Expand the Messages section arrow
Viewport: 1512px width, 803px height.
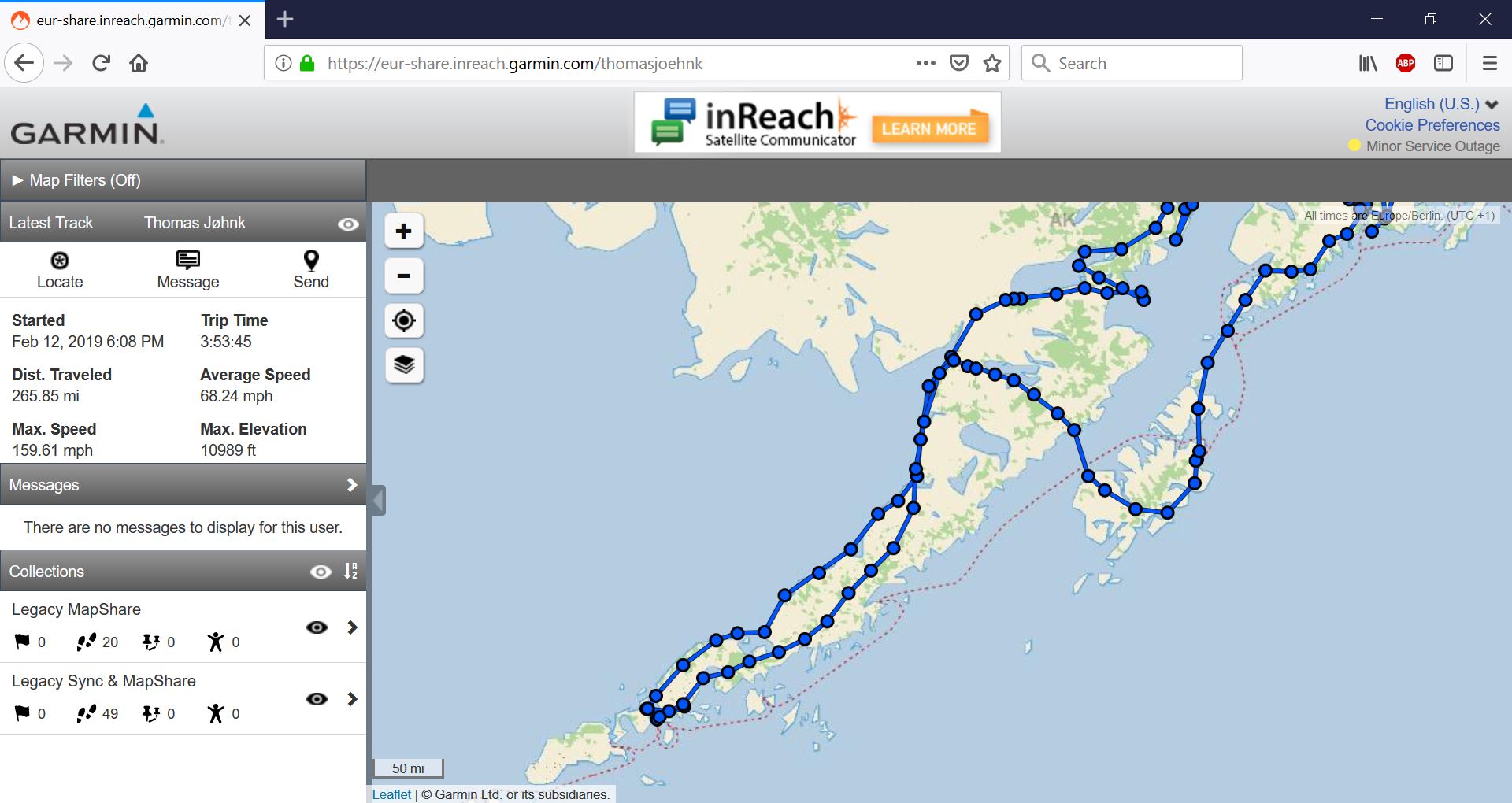pyautogui.click(x=352, y=485)
